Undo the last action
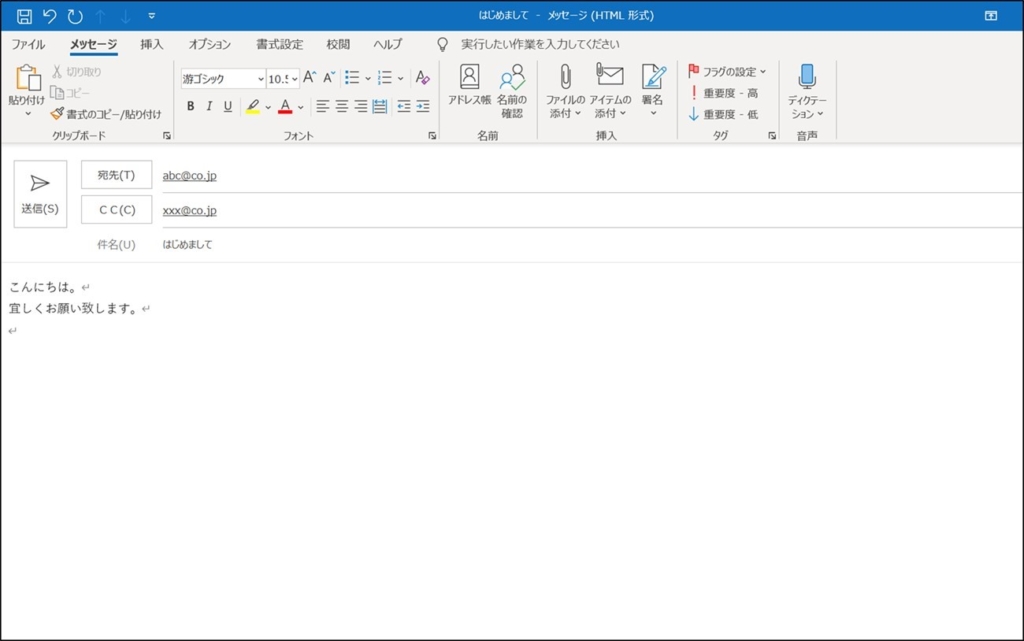This screenshot has height=641, width=1024. pyautogui.click(x=50, y=16)
